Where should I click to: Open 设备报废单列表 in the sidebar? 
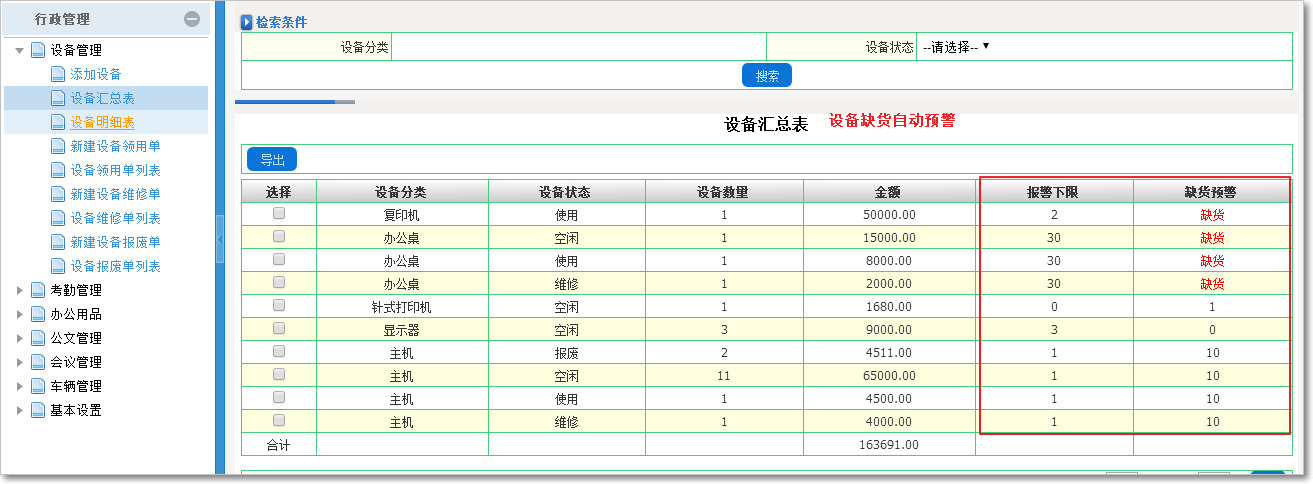click(115, 266)
